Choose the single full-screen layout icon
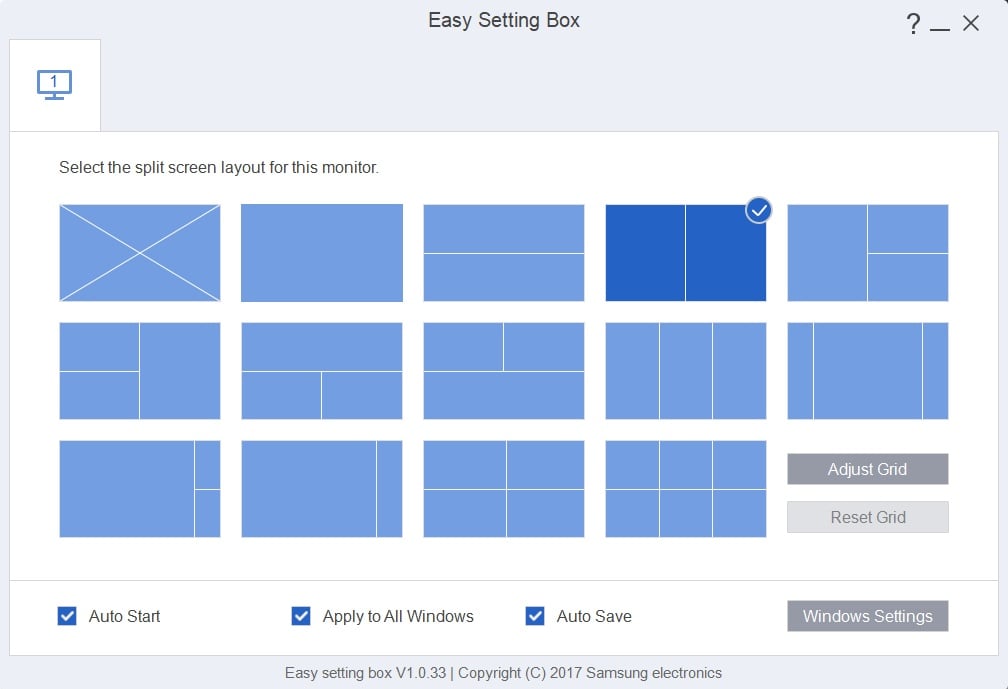This screenshot has width=1008, height=689. pos(322,253)
